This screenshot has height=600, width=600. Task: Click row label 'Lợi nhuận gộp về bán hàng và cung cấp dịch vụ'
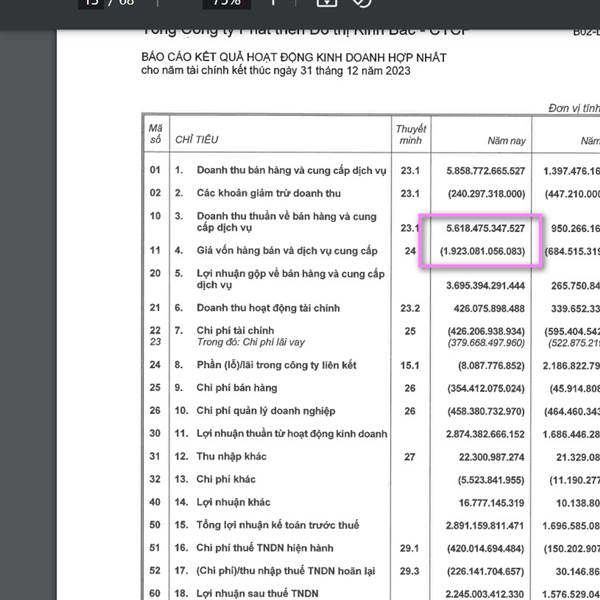290,279
